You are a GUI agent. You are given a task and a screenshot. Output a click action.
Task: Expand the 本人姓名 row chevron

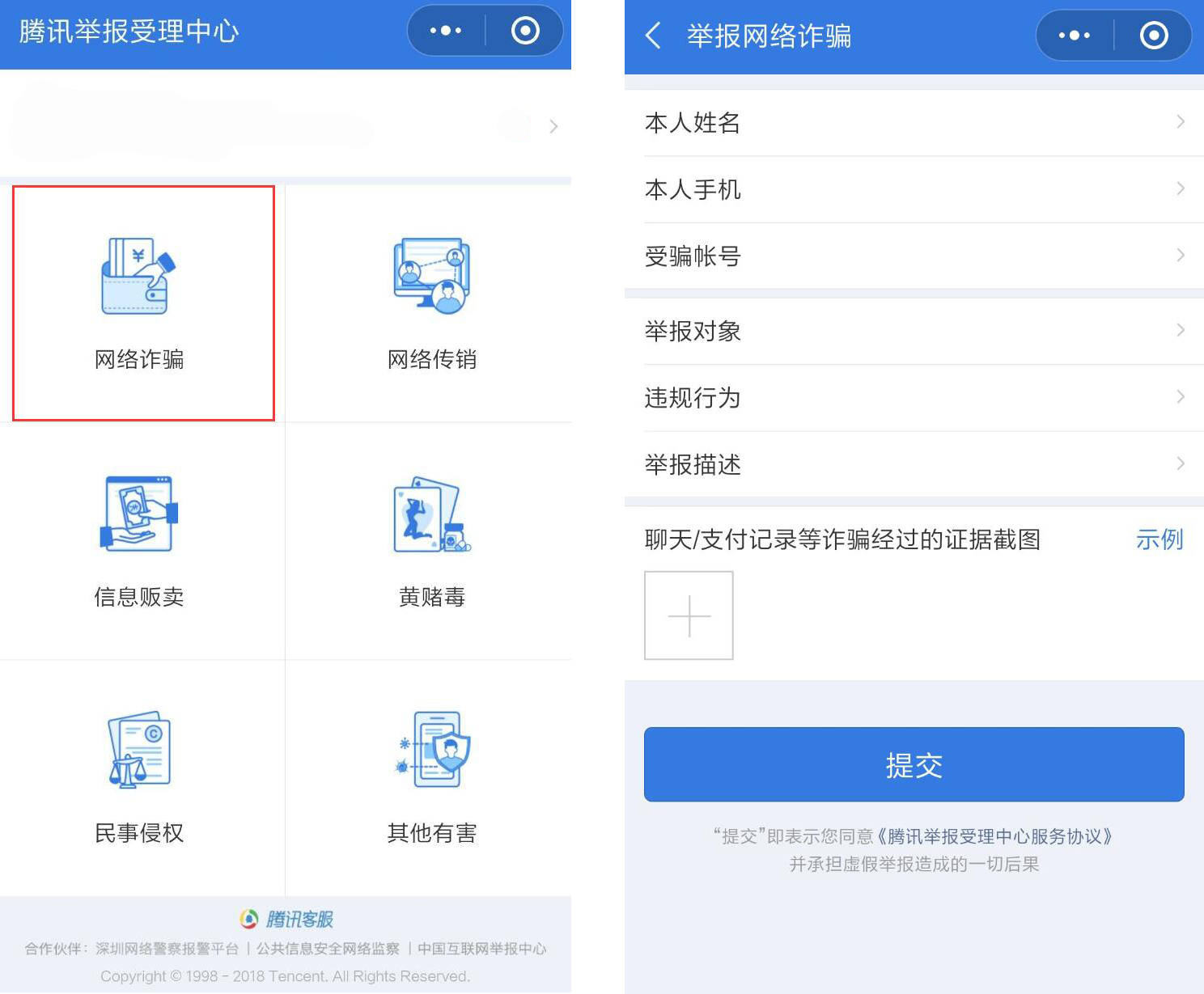click(1181, 122)
